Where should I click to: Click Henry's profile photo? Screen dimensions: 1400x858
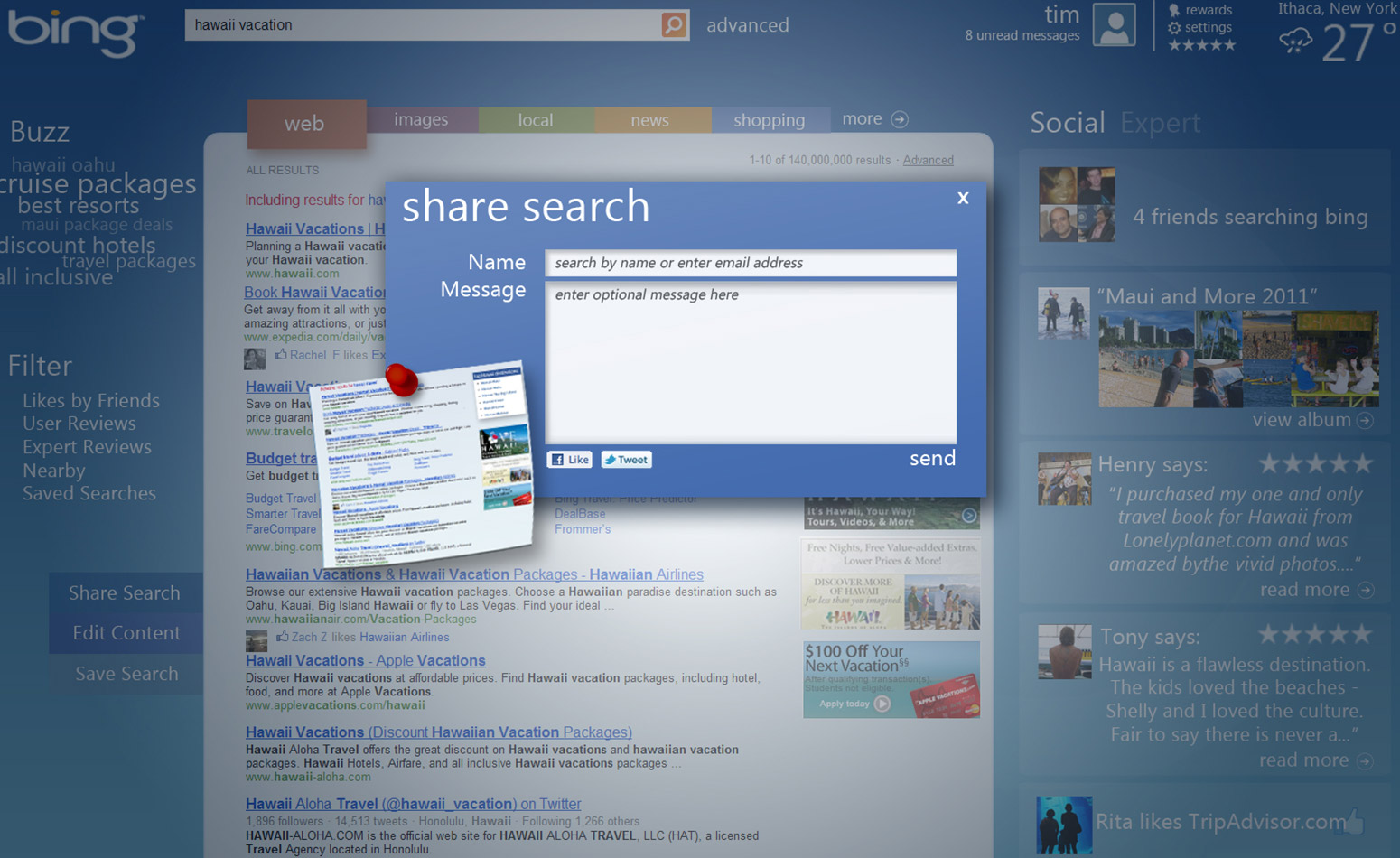pyautogui.click(x=1064, y=479)
